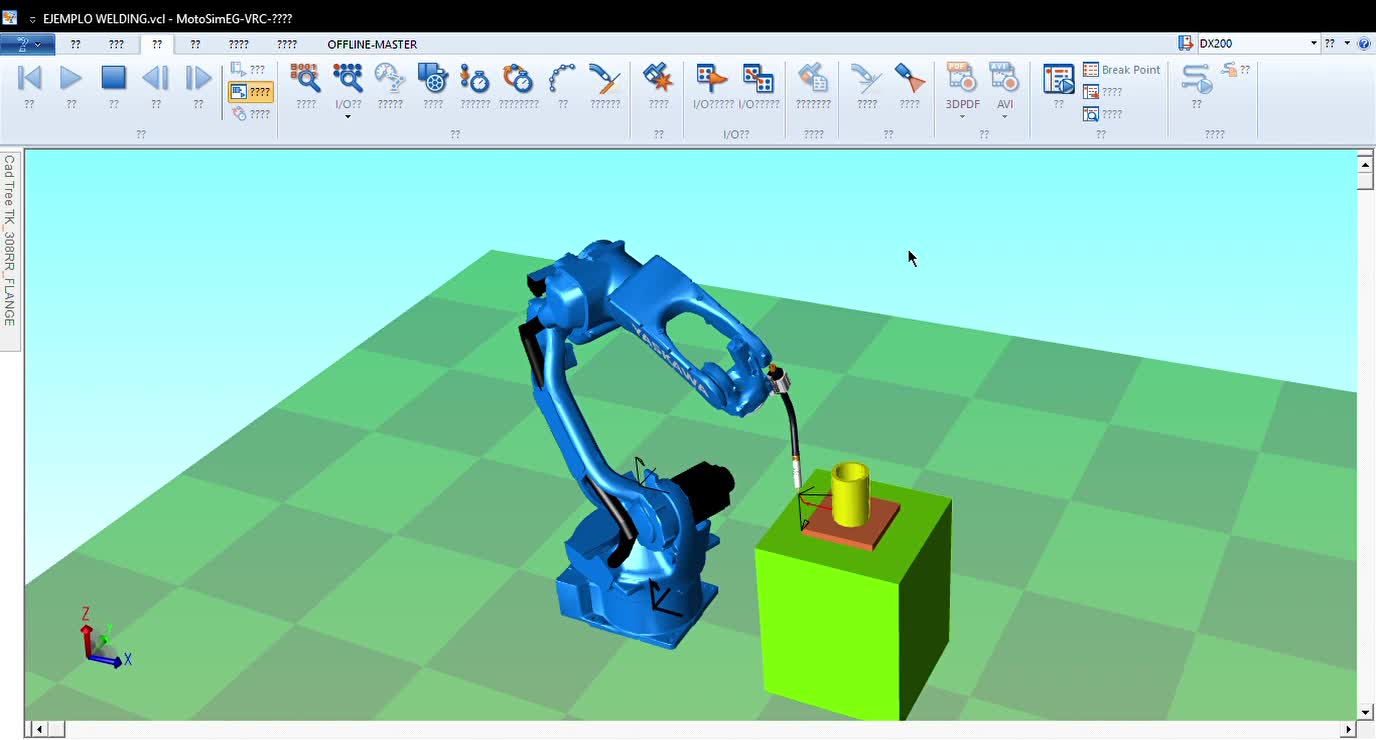Switch to the OFFLINE-MASTER tab
1376x740 pixels.
coord(372,44)
